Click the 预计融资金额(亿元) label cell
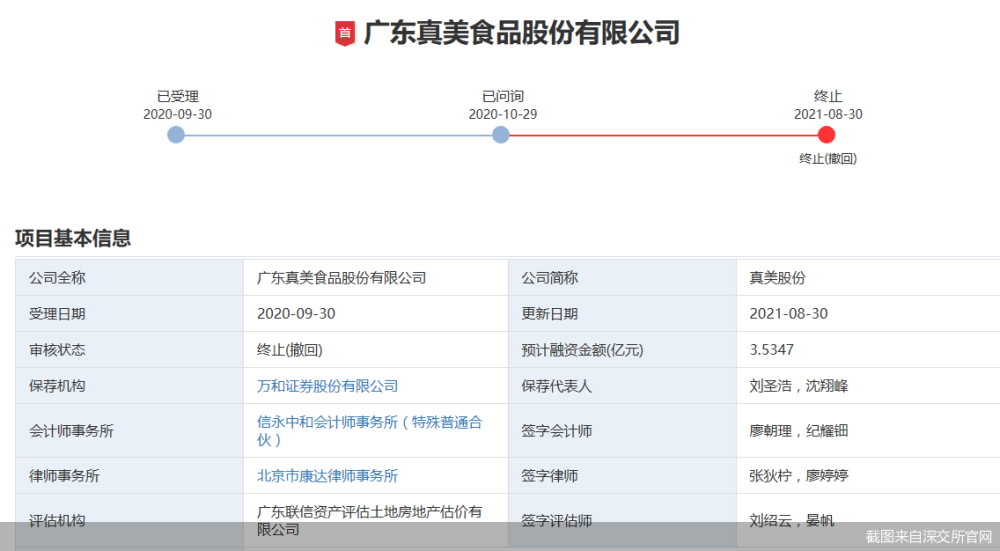The image size is (1000, 551). 622,349
